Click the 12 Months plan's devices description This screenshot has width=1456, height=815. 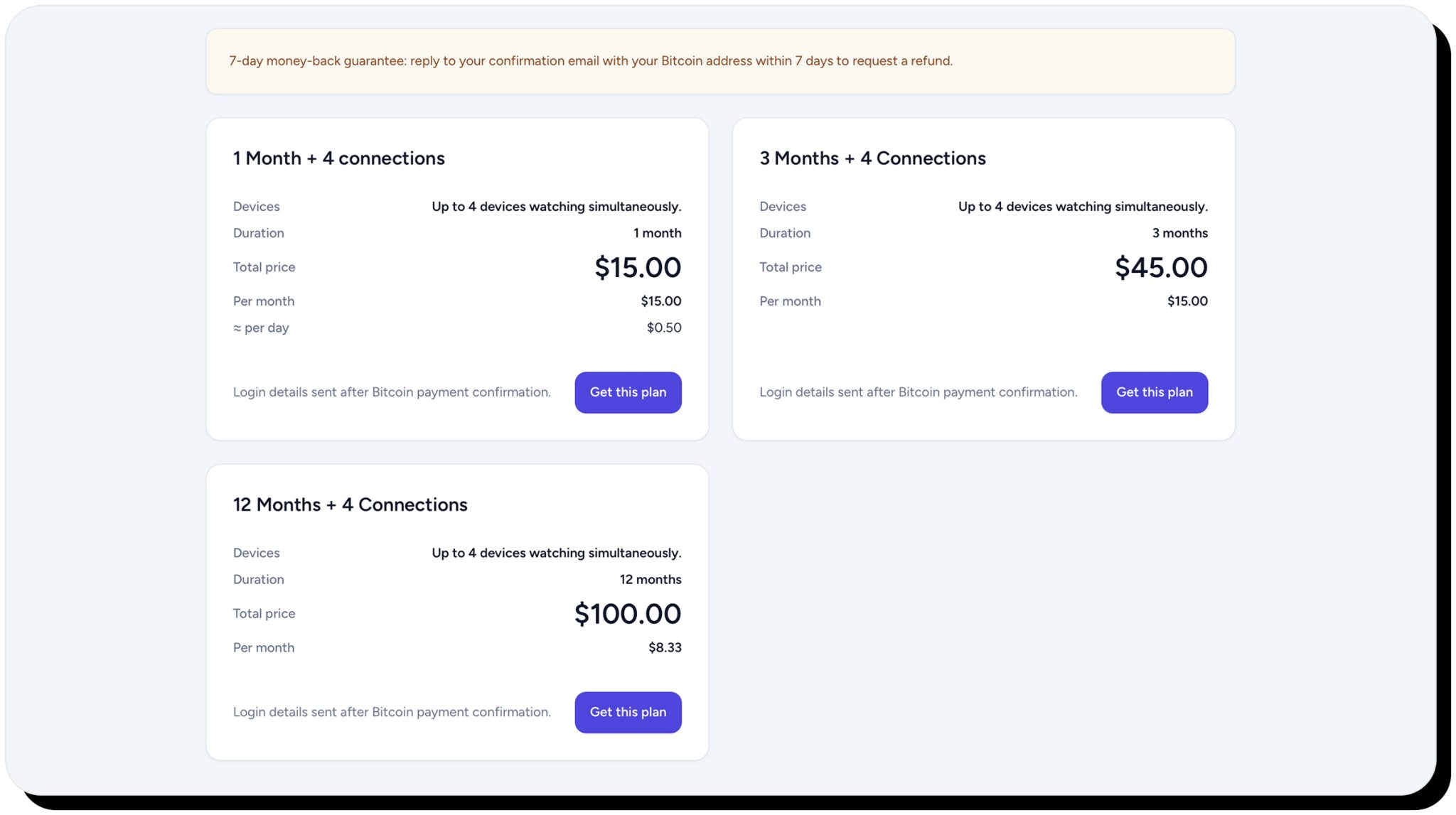pyautogui.click(x=556, y=553)
